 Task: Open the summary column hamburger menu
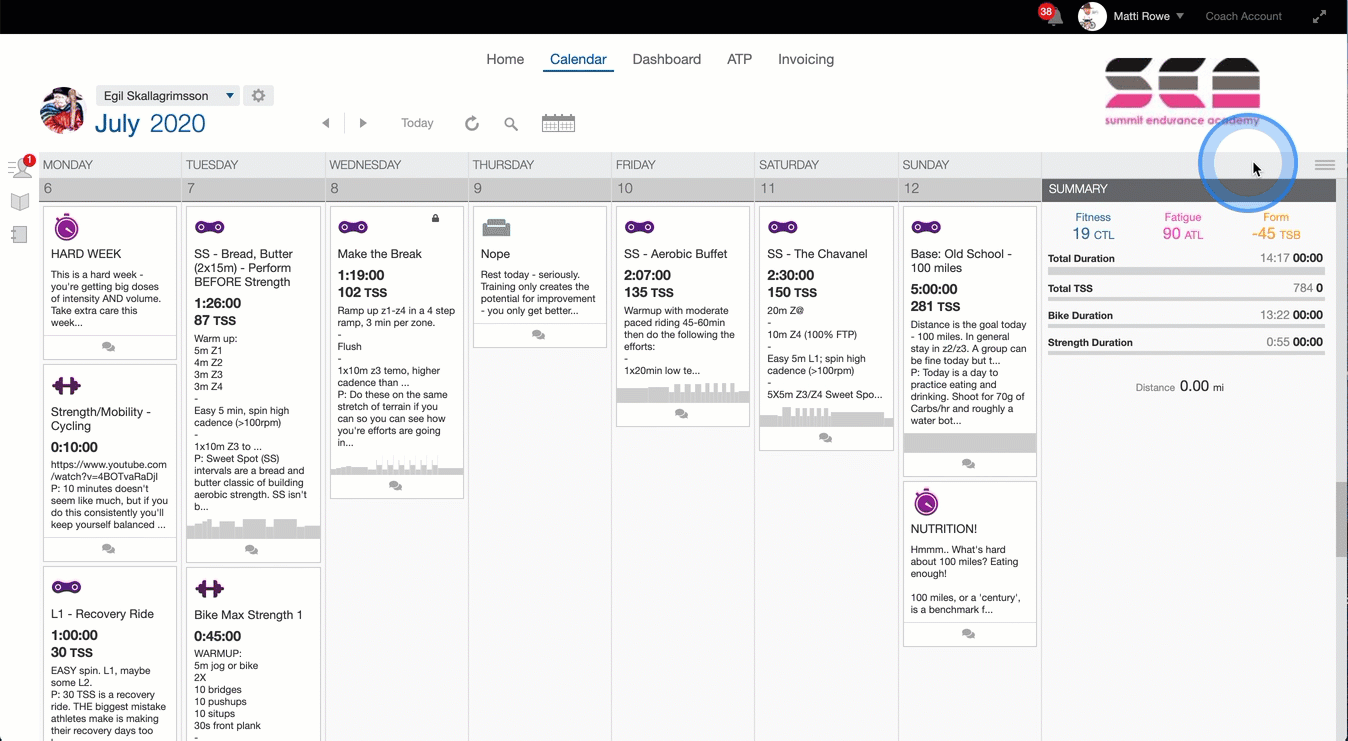(x=1325, y=165)
